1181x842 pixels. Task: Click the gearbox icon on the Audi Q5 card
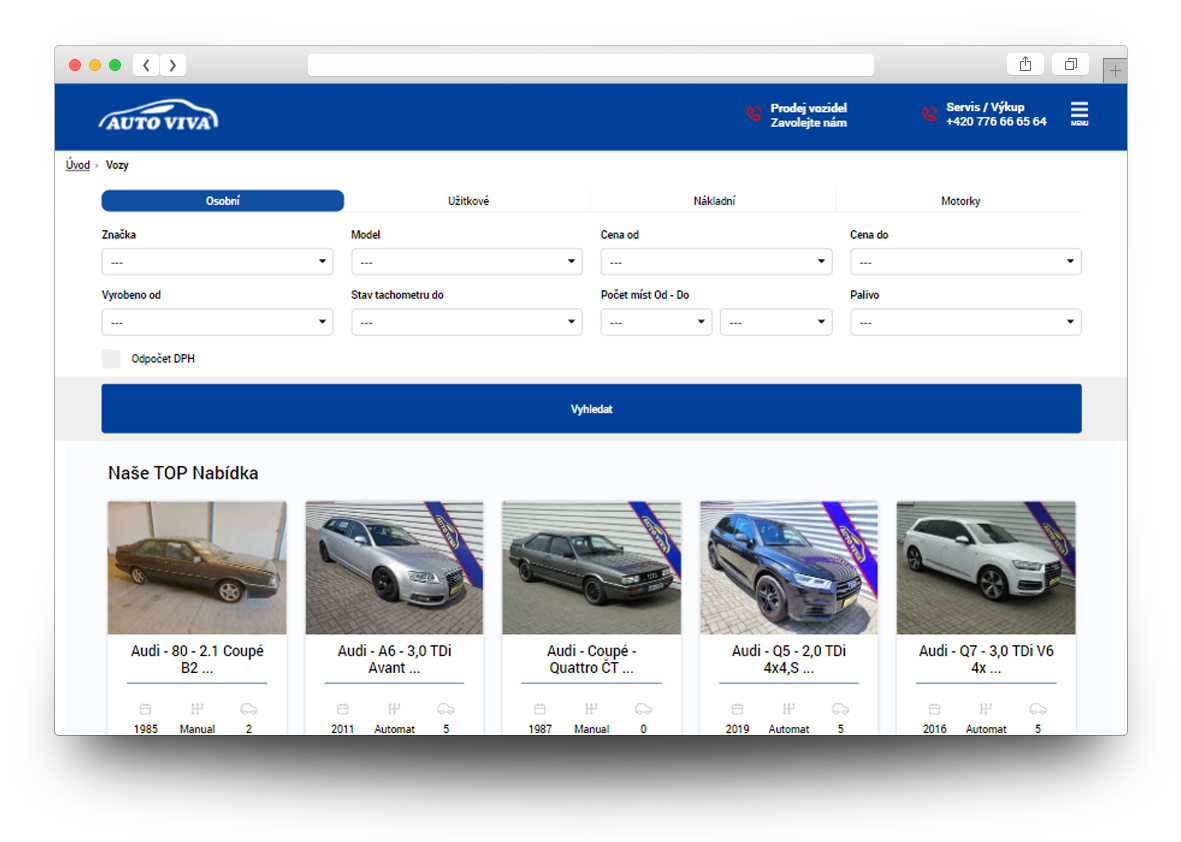(789, 709)
